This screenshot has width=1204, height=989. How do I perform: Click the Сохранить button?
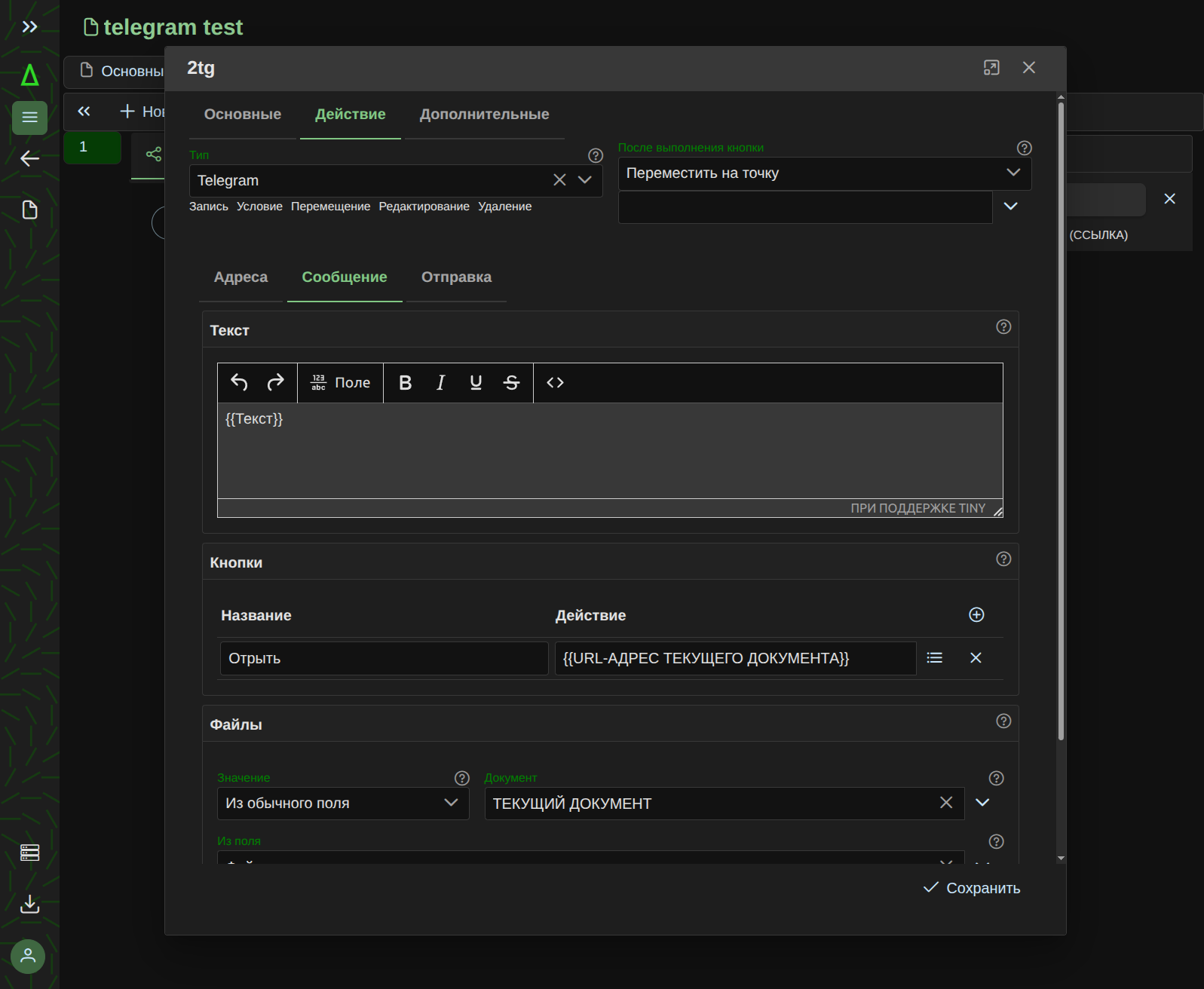[972, 889]
